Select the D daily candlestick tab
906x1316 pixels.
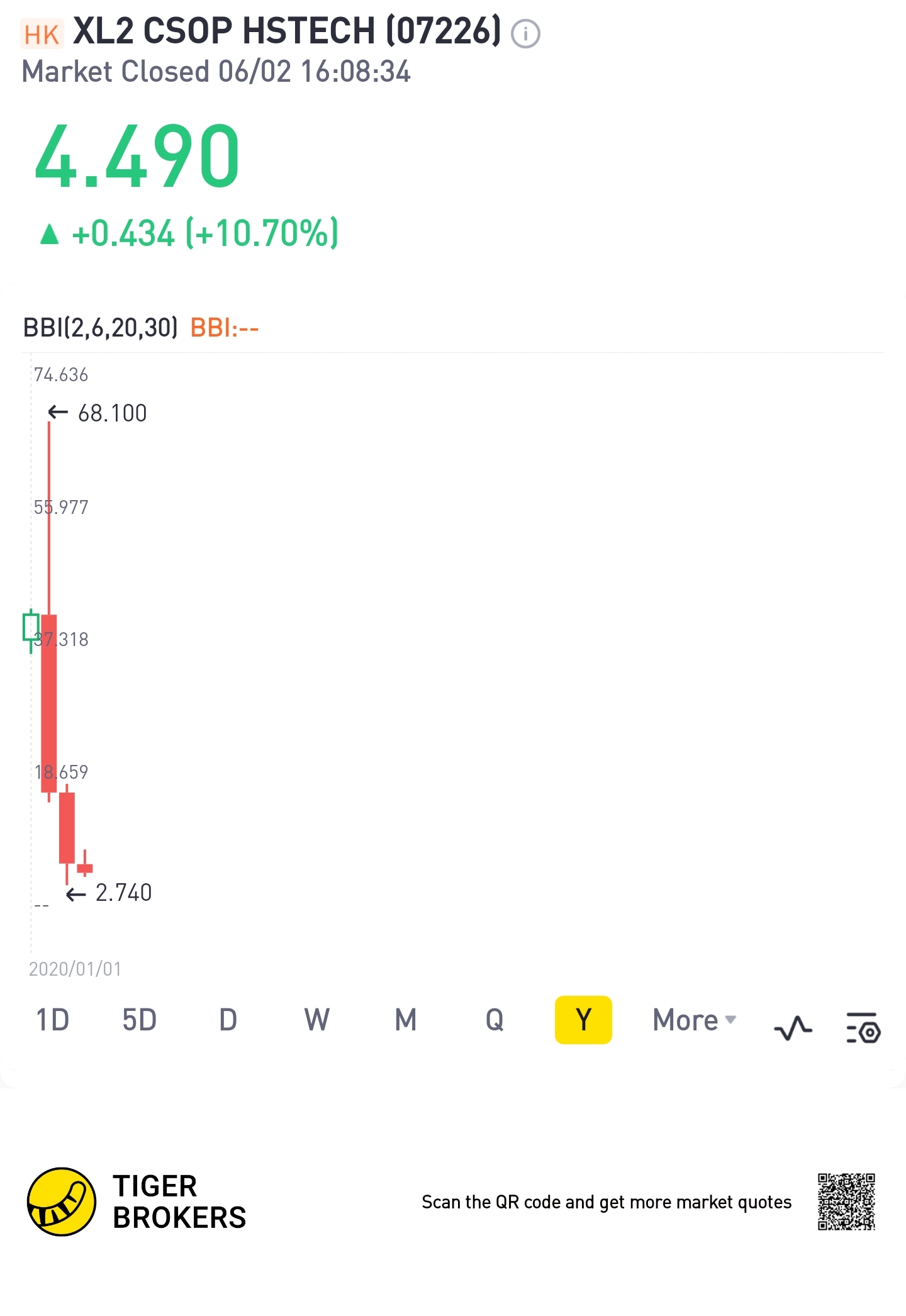(228, 1020)
